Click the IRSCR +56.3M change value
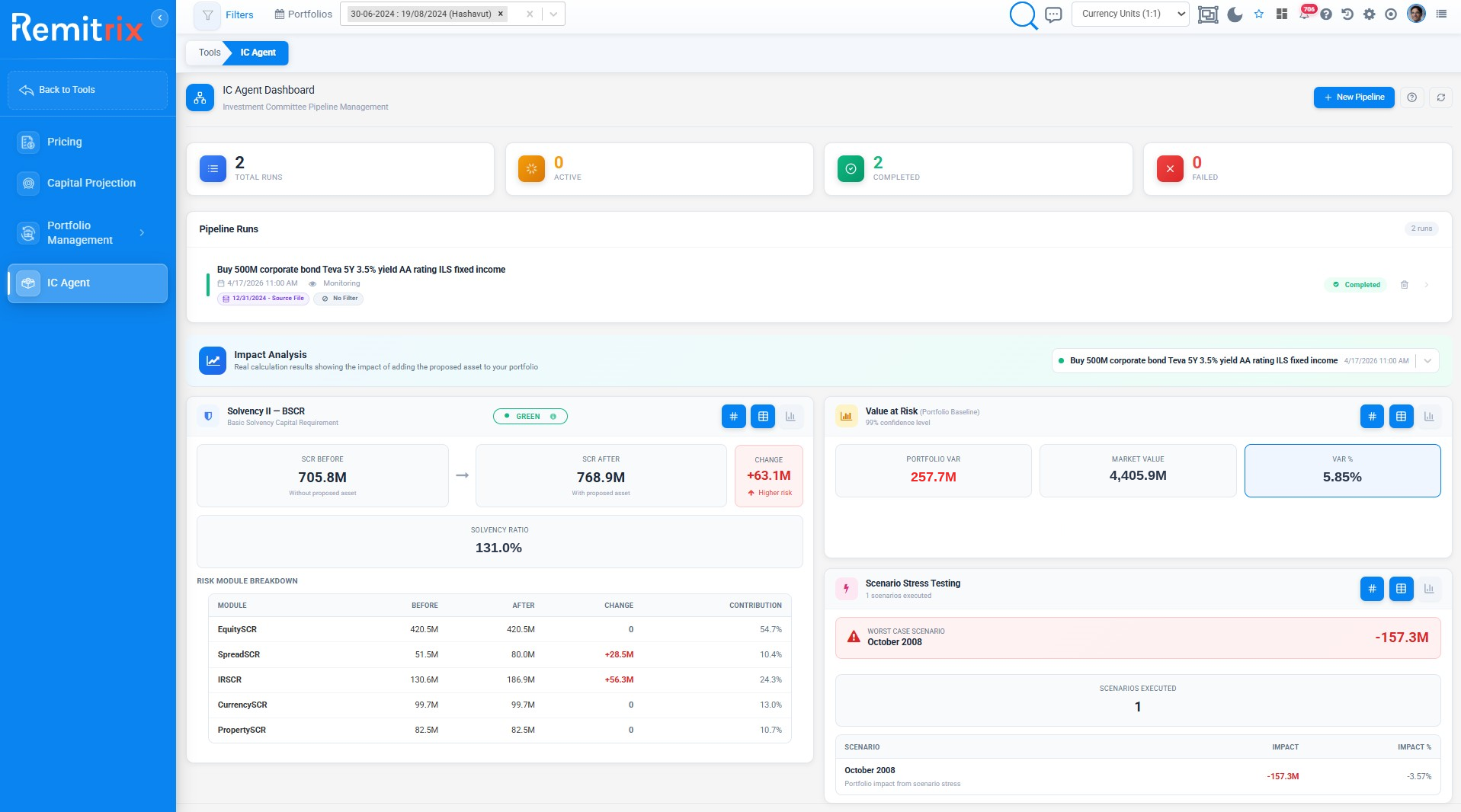 click(x=619, y=679)
